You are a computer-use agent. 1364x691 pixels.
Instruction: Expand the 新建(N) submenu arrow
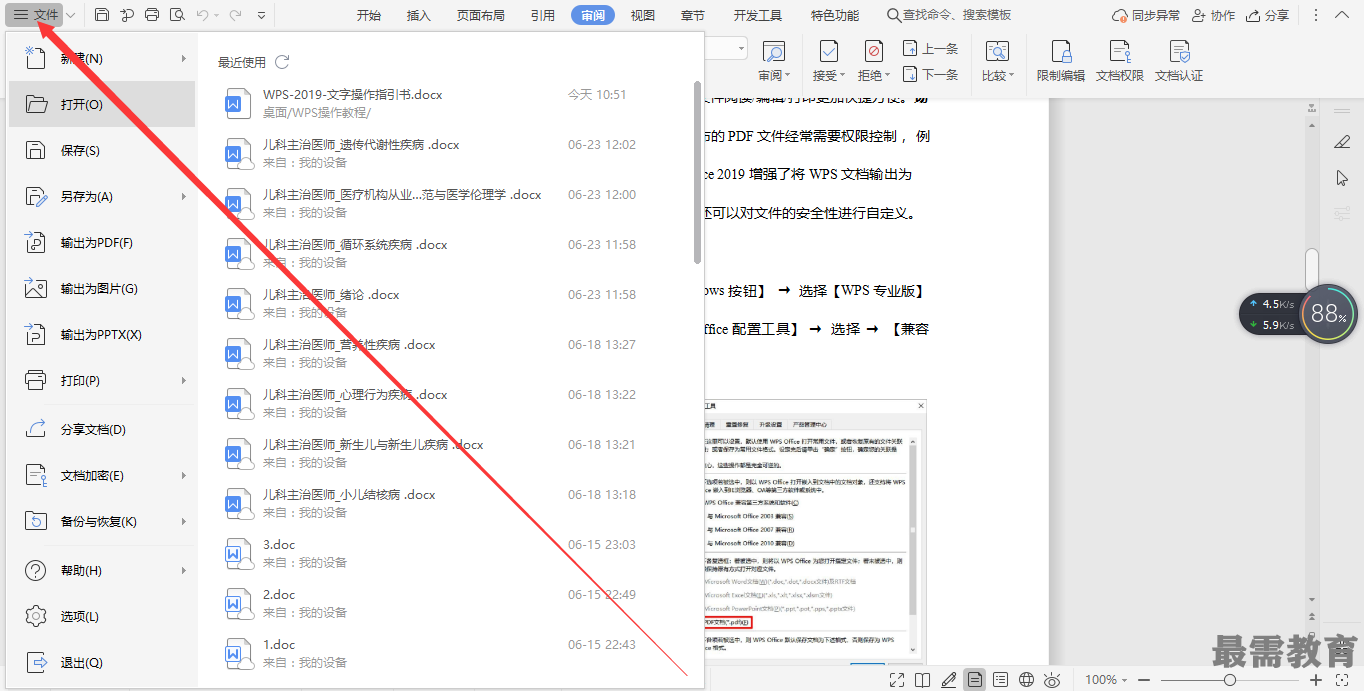pyautogui.click(x=184, y=58)
